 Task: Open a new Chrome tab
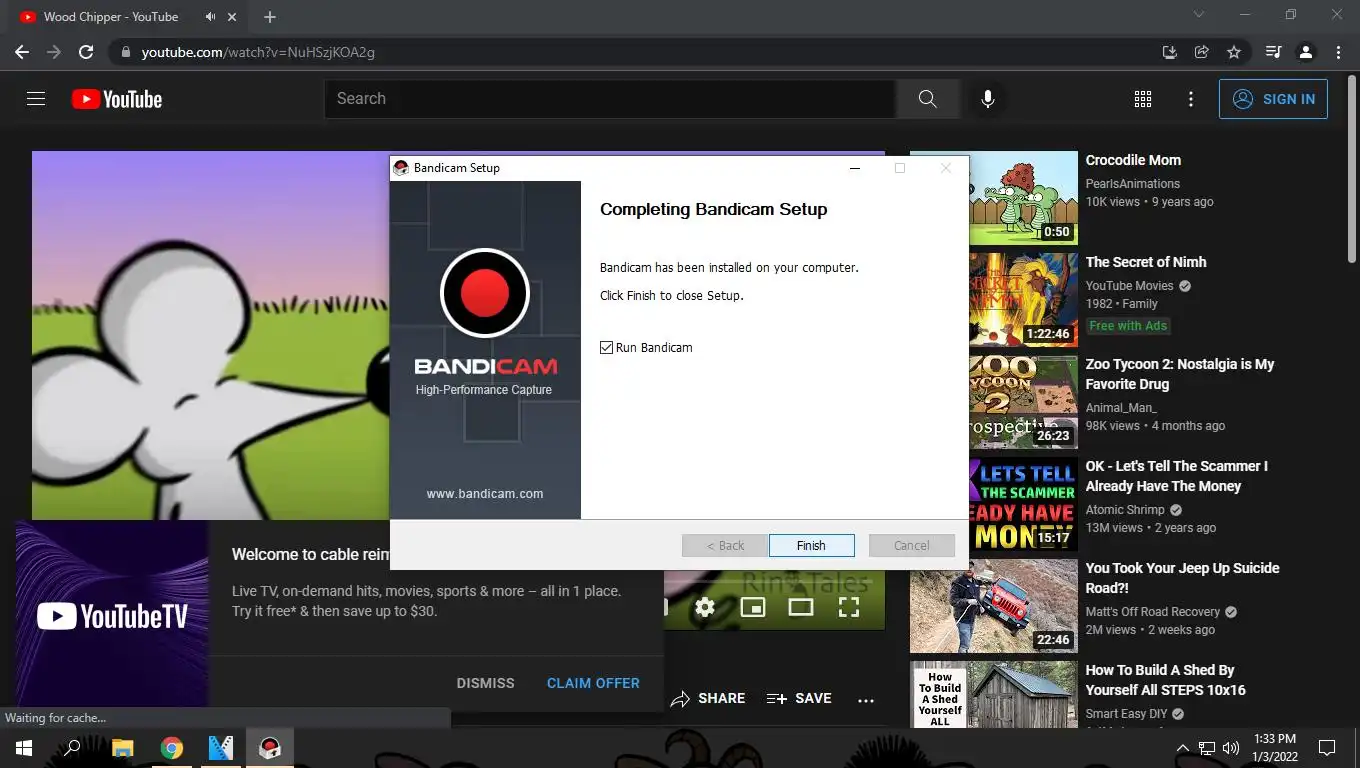pyautogui.click(x=270, y=17)
